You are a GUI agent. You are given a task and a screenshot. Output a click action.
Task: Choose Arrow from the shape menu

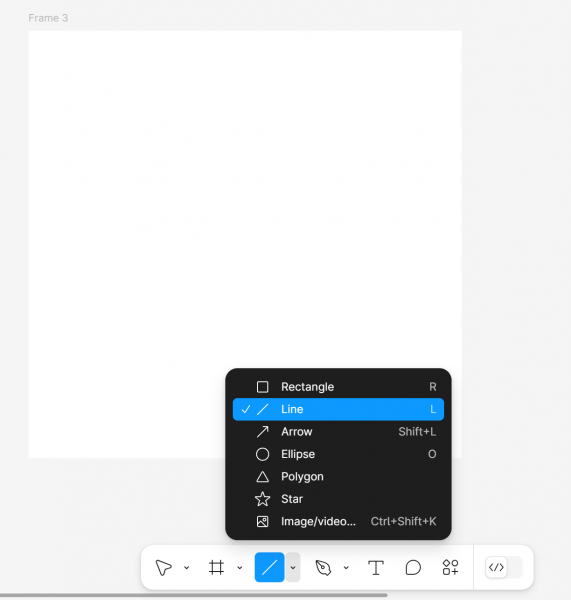pyautogui.click(x=338, y=432)
